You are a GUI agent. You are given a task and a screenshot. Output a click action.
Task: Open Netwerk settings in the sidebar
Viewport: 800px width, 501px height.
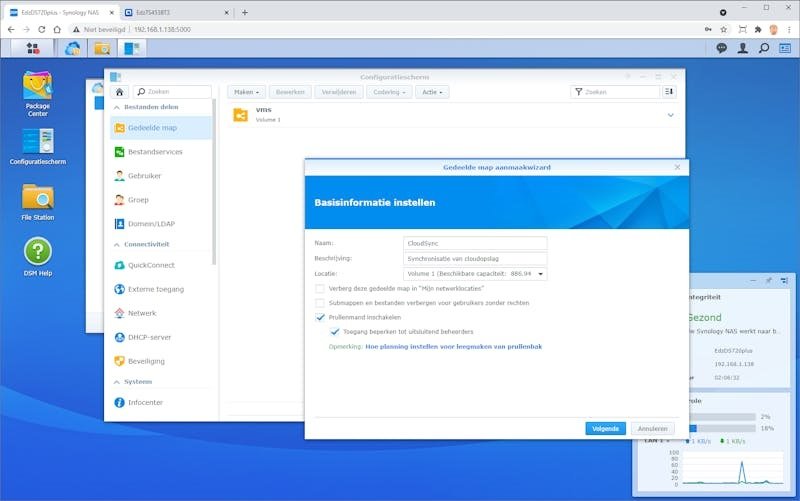(x=161, y=313)
